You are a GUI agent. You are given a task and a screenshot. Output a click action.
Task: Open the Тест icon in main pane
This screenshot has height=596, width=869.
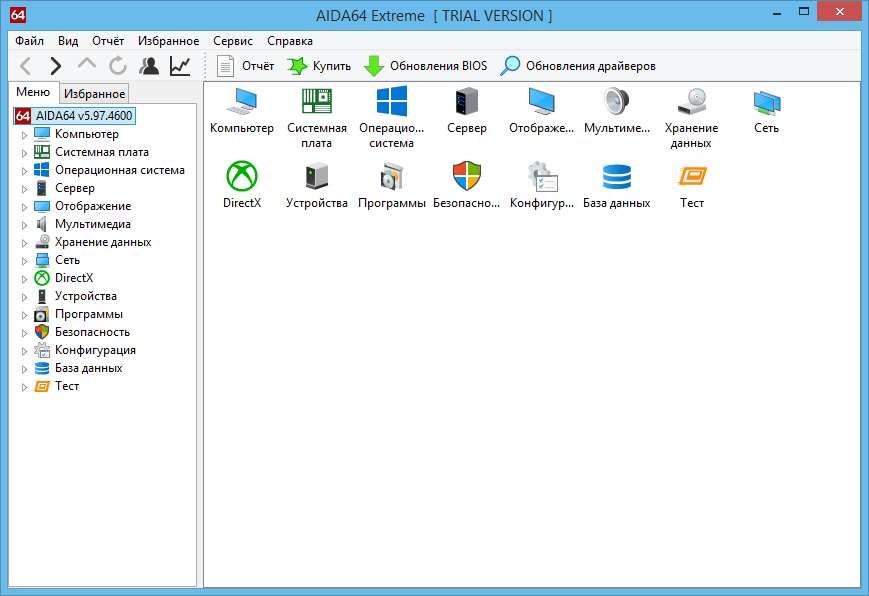coord(692,176)
